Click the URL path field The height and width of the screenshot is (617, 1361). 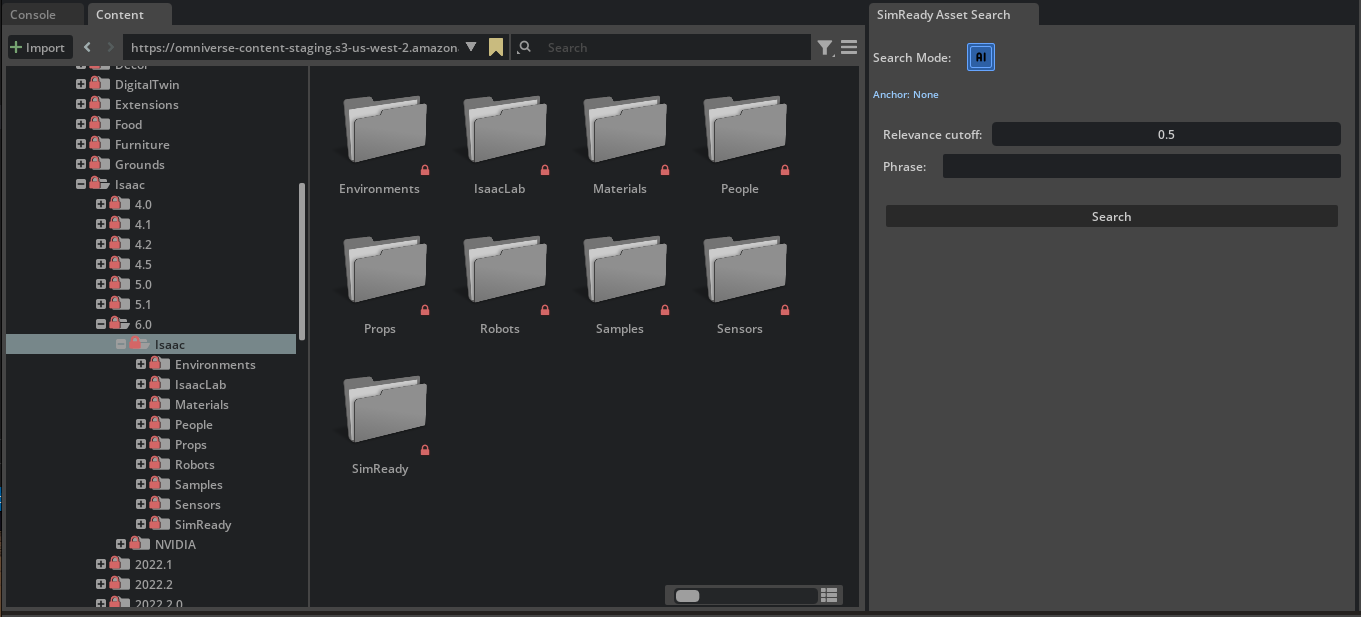click(x=295, y=47)
